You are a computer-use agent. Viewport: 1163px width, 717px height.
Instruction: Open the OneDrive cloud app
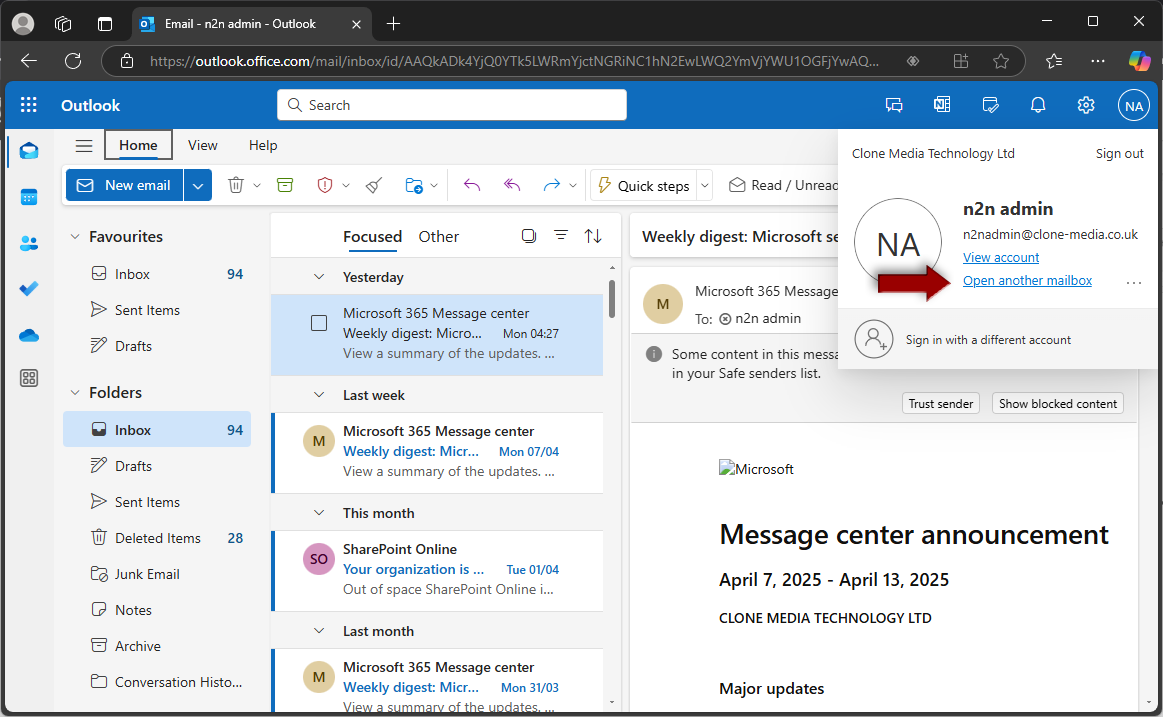coord(29,335)
